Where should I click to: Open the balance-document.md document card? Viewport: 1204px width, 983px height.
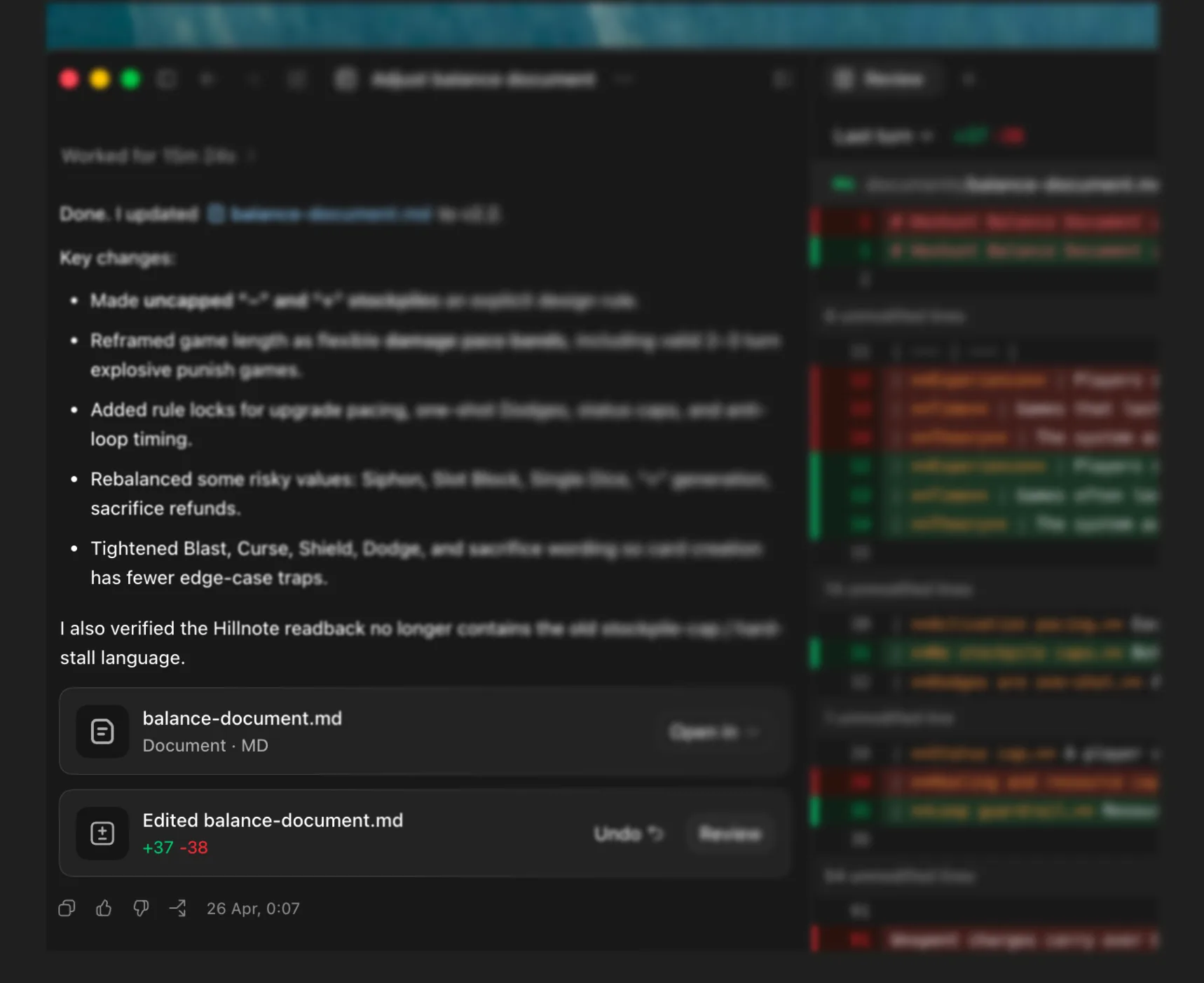pyautogui.click(x=425, y=731)
